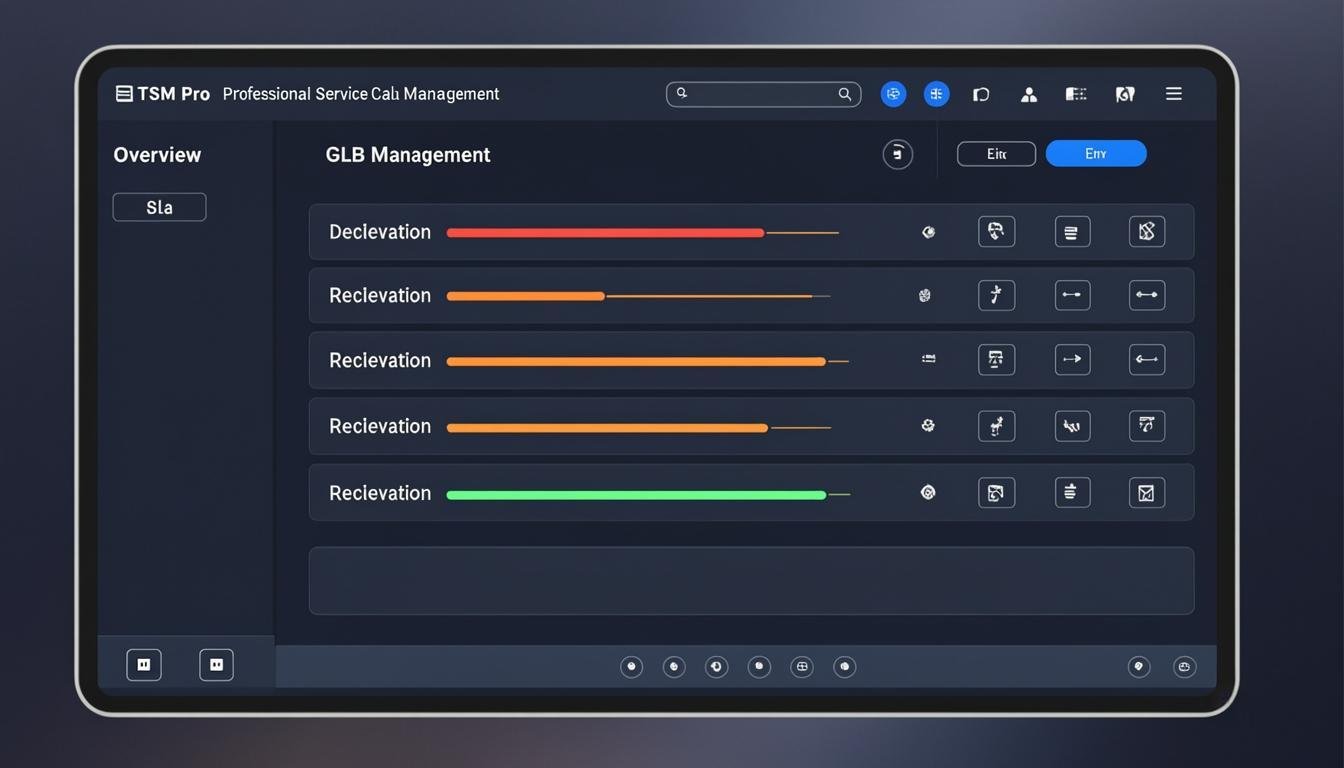Click the Sla button in sidebar
This screenshot has height=768, width=1344.
159,207
